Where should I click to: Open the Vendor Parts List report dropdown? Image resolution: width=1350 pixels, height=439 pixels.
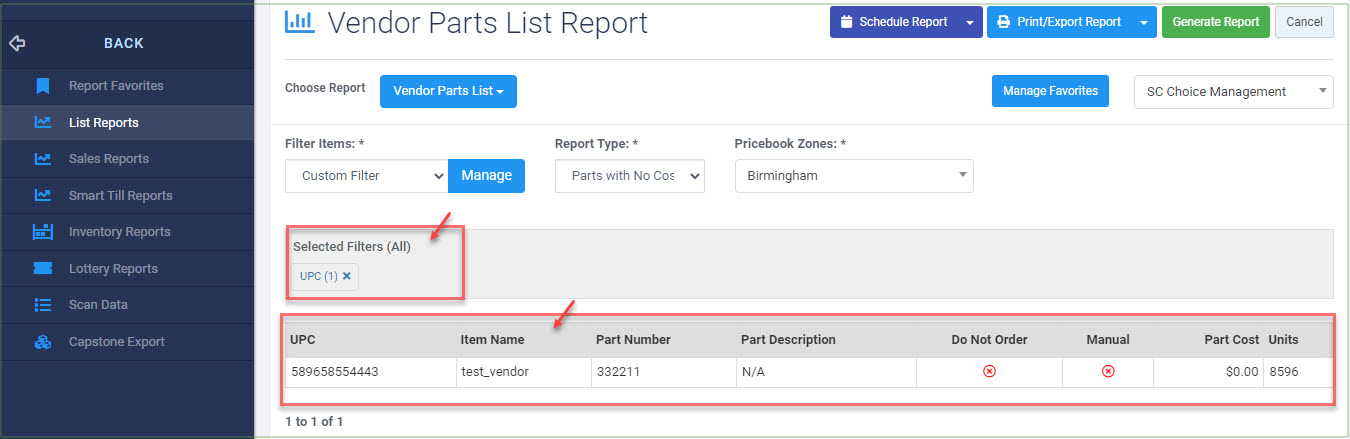448,91
